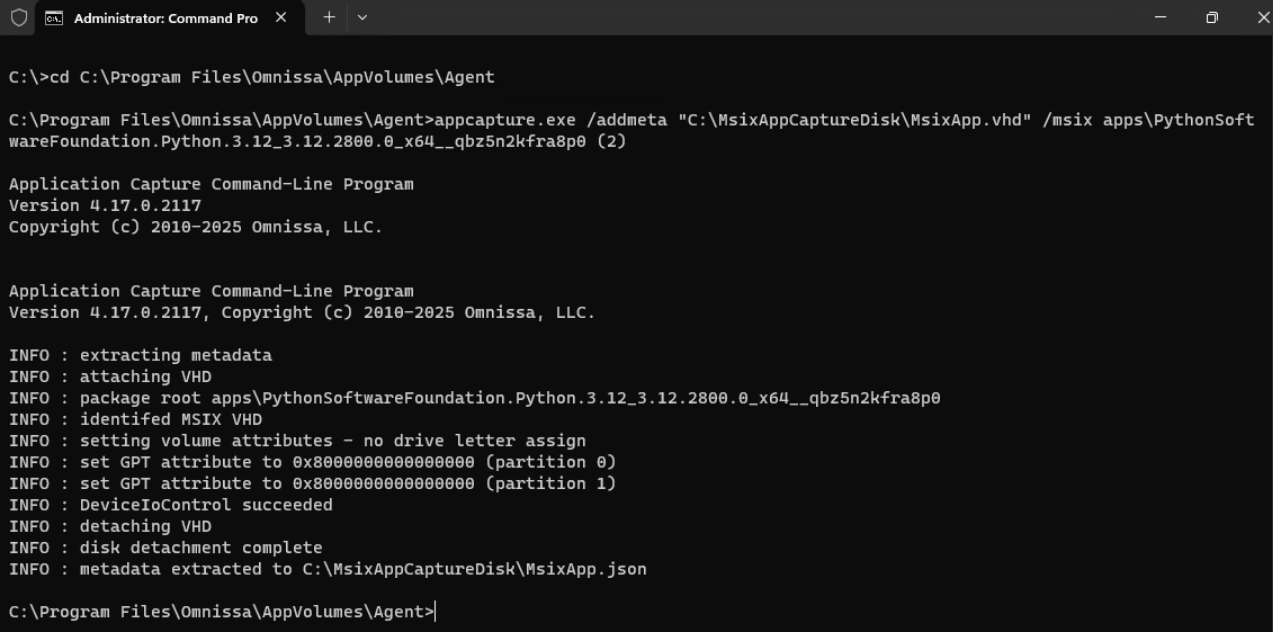Click the Command Prompt icon on the tab
This screenshot has height=632, width=1273.
[54, 18]
